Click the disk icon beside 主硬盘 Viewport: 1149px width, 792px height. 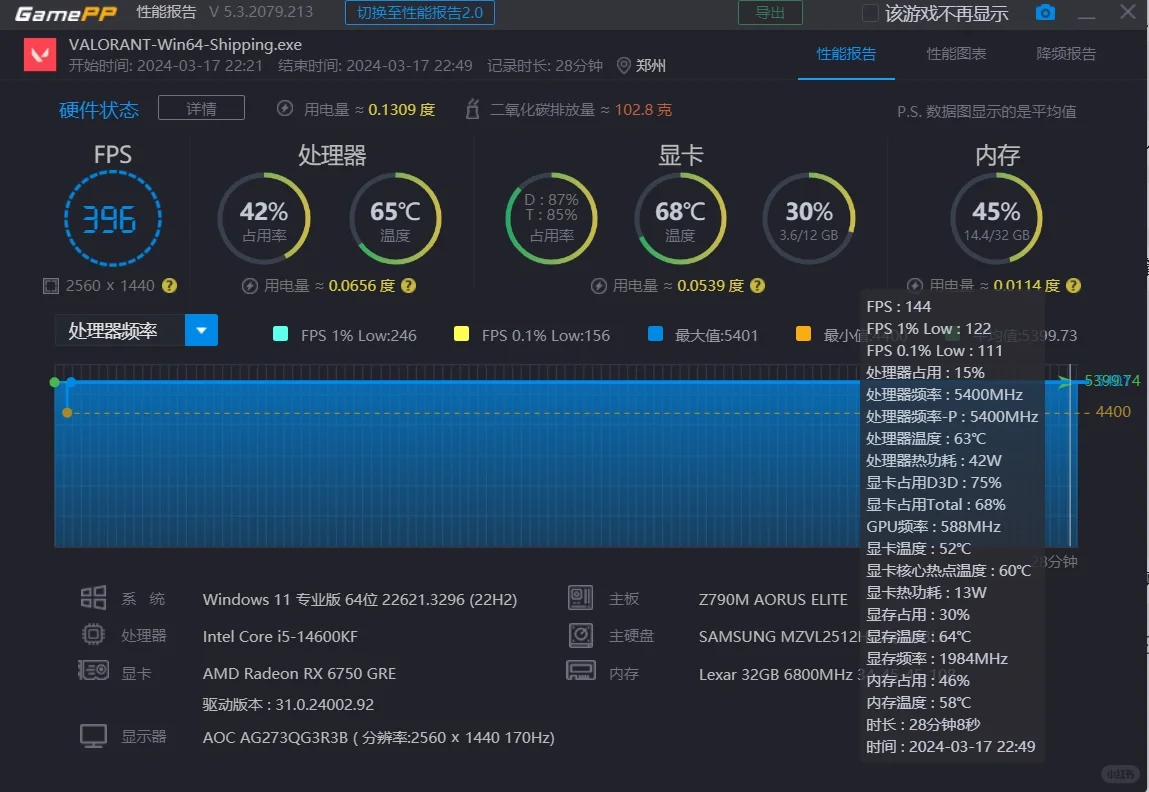pos(580,634)
